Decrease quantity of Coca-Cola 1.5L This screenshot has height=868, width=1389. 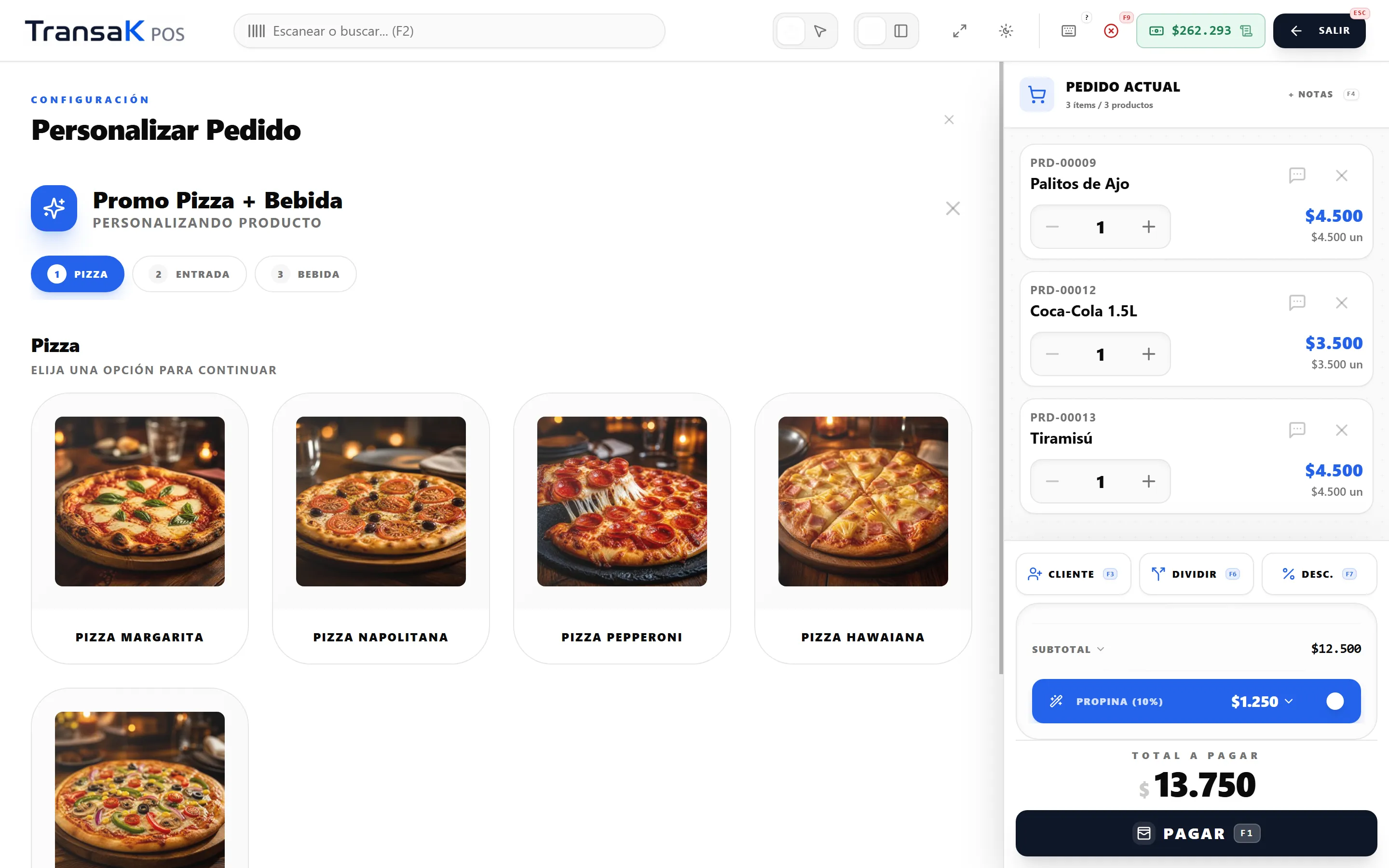point(1052,354)
